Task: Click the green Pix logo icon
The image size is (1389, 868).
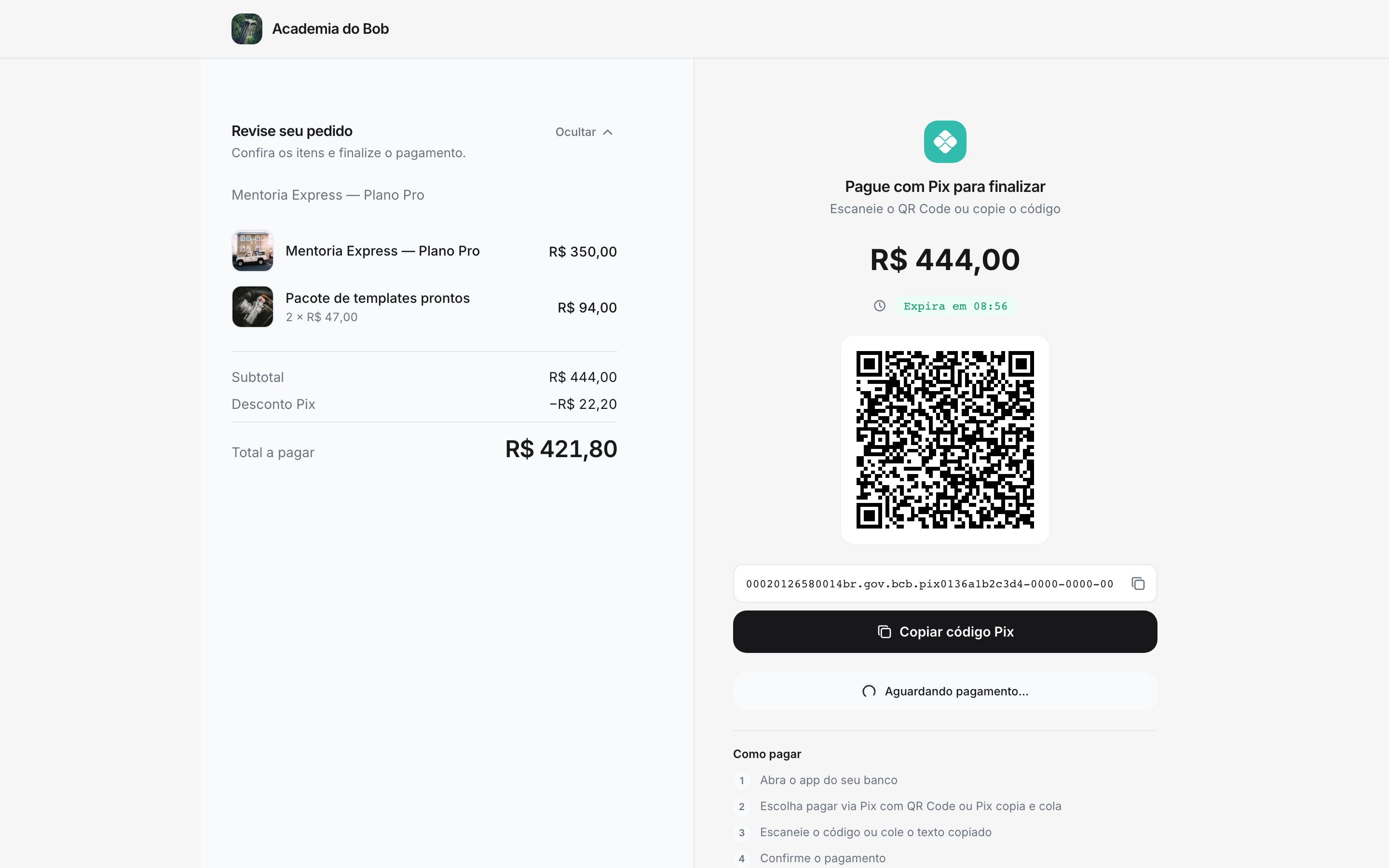Action: tap(945, 142)
